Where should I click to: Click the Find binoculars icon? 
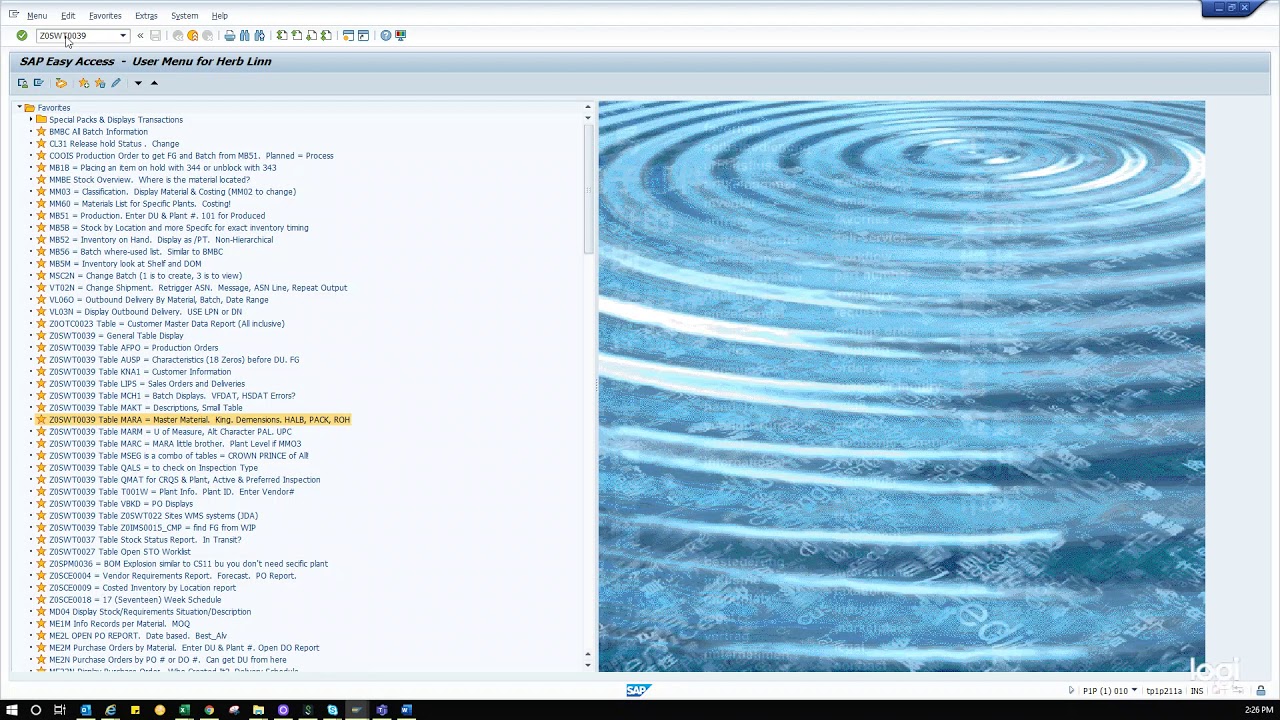click(x=245, y=36)
